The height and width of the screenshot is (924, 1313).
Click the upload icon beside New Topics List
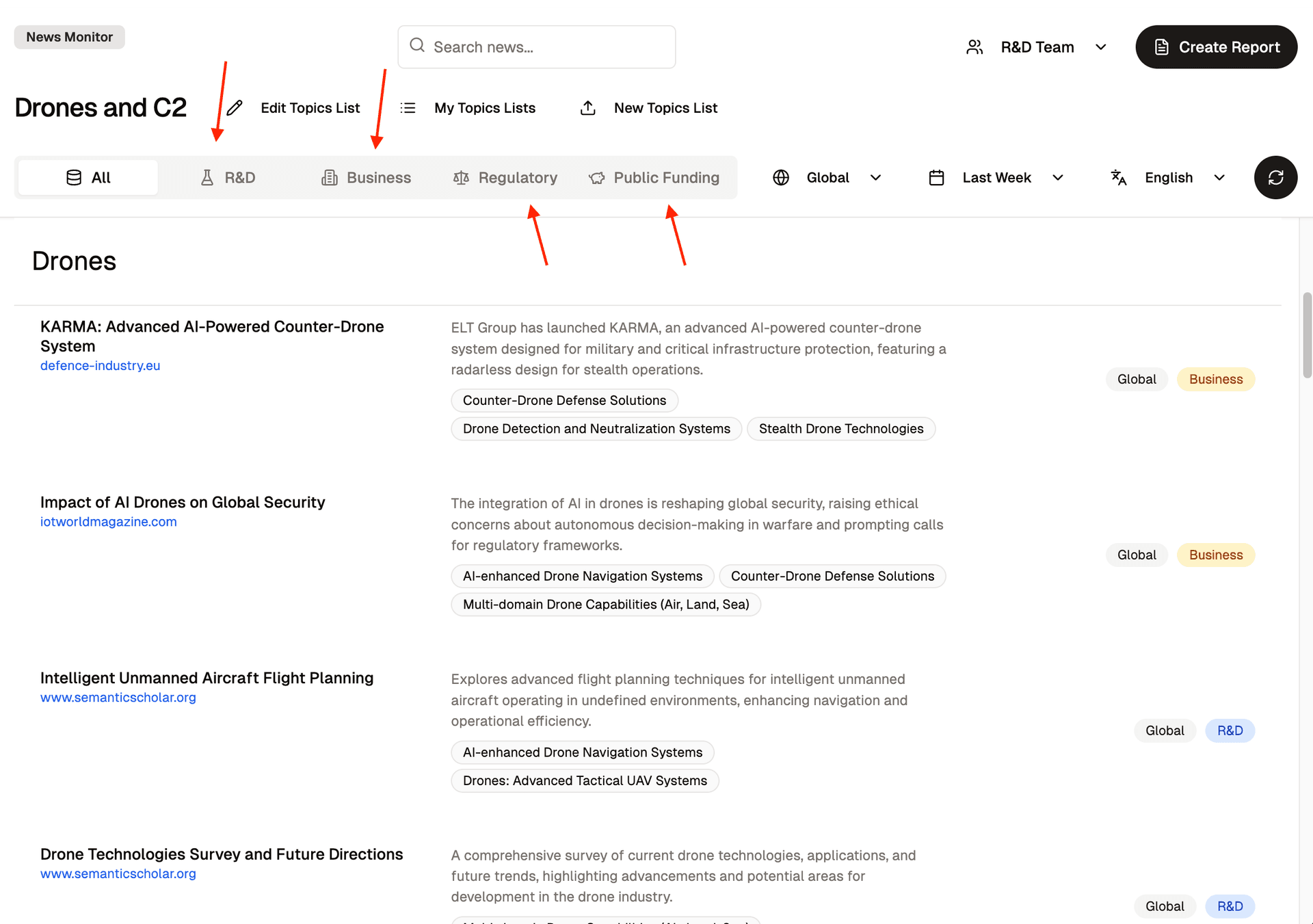[x=588, y=108]
